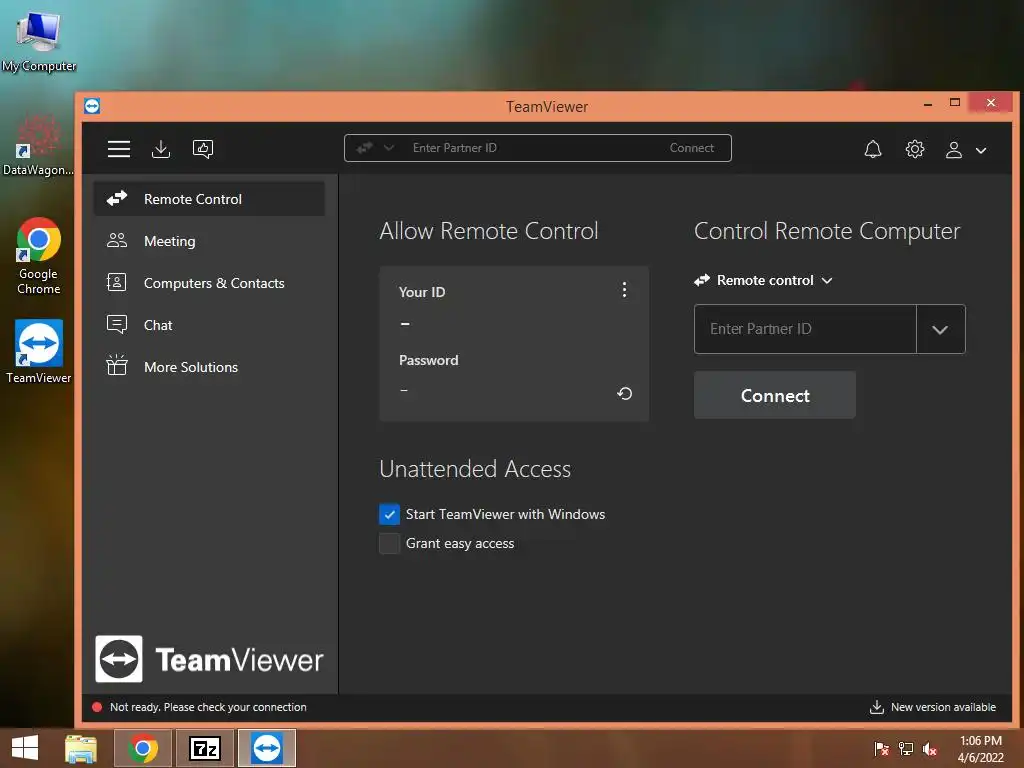
Task: Click TeamViewer taskbar button
Action: point(266,748)
